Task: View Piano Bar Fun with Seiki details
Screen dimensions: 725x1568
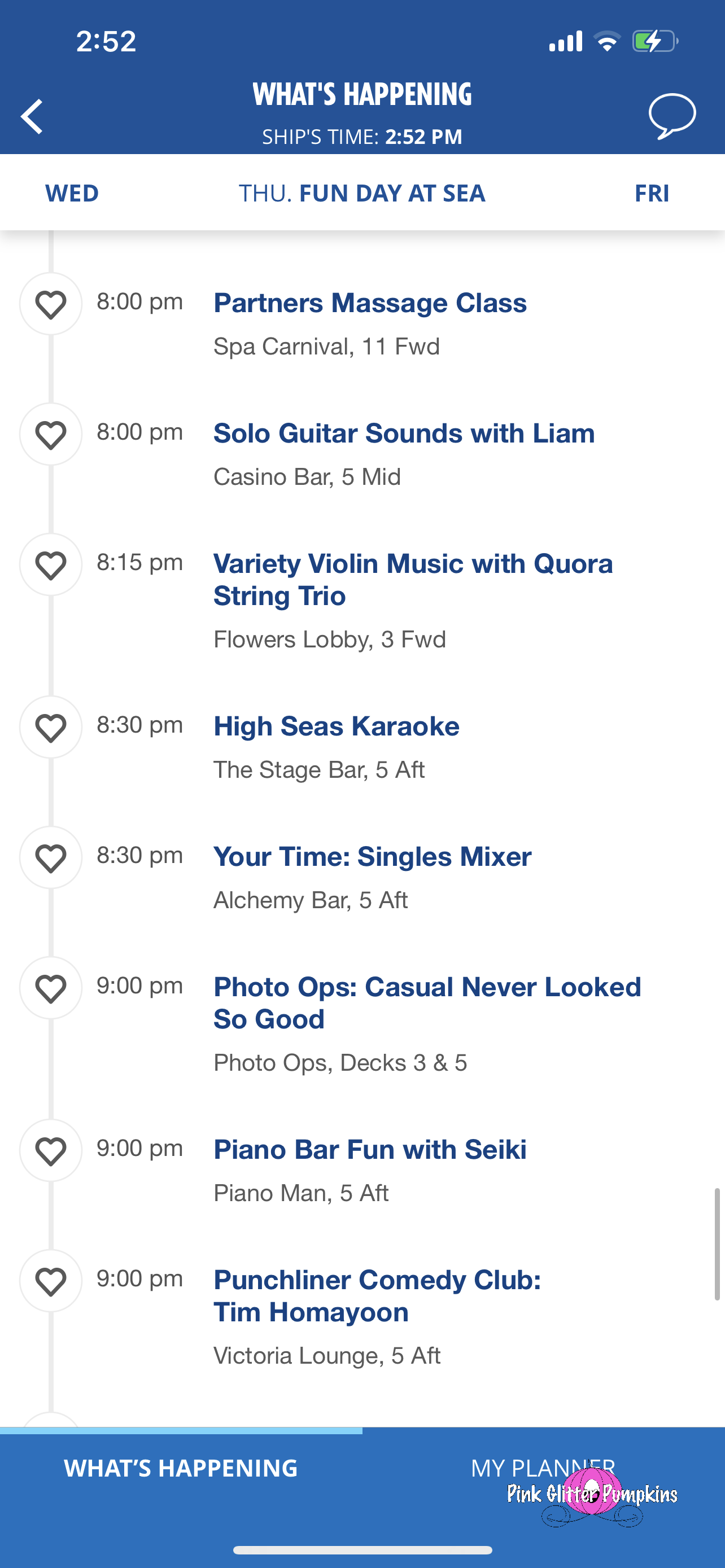Action: 369,1149
